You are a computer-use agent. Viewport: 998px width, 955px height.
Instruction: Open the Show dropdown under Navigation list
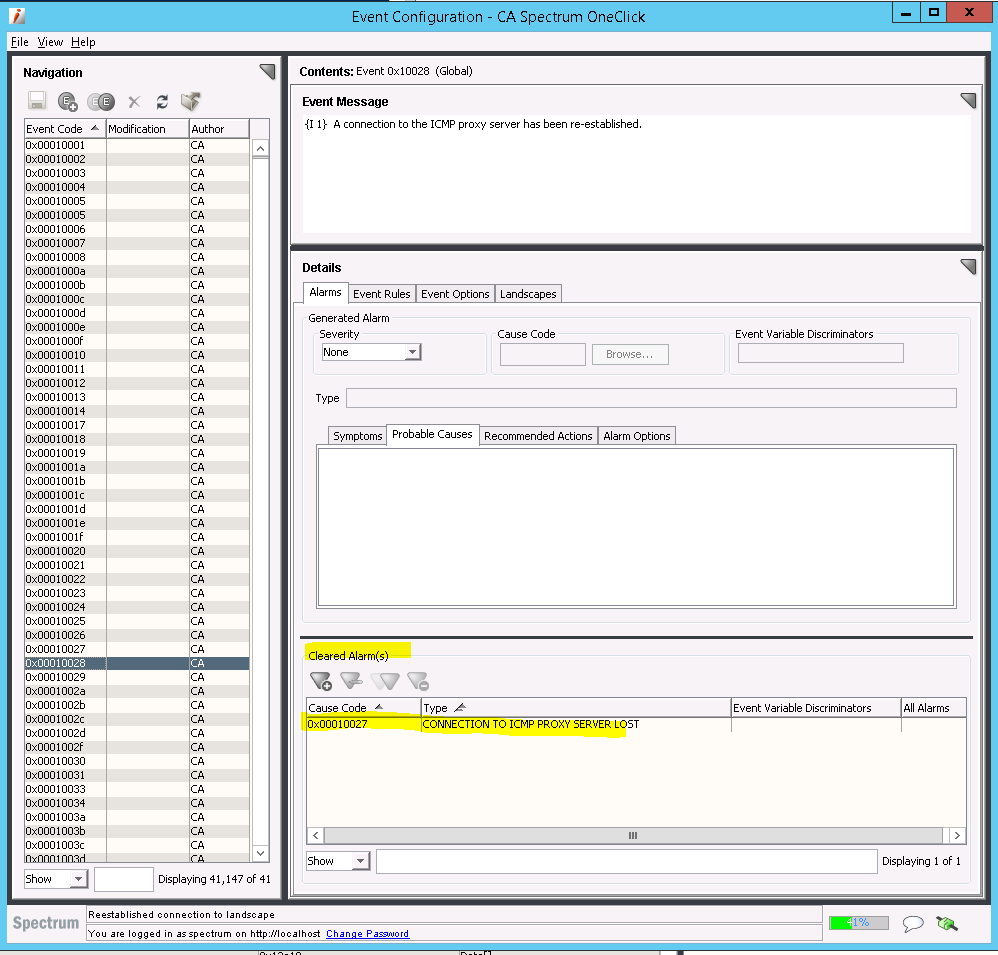pyautogui.click(x=78, y=879)
